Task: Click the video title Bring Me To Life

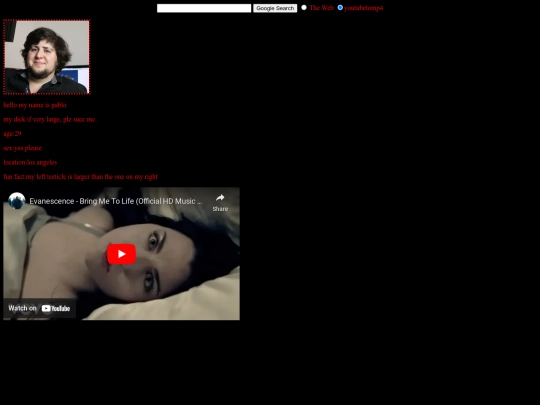Action: click(x=116, y=201)
